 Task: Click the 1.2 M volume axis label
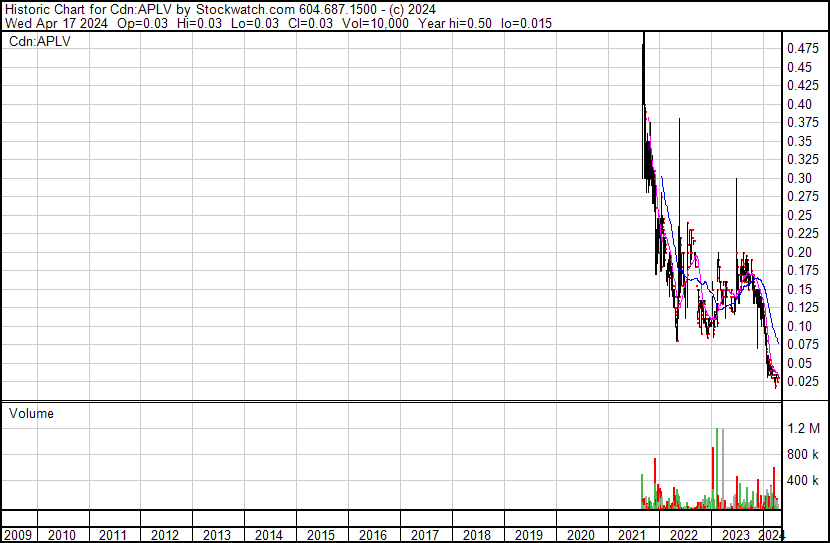803,429
